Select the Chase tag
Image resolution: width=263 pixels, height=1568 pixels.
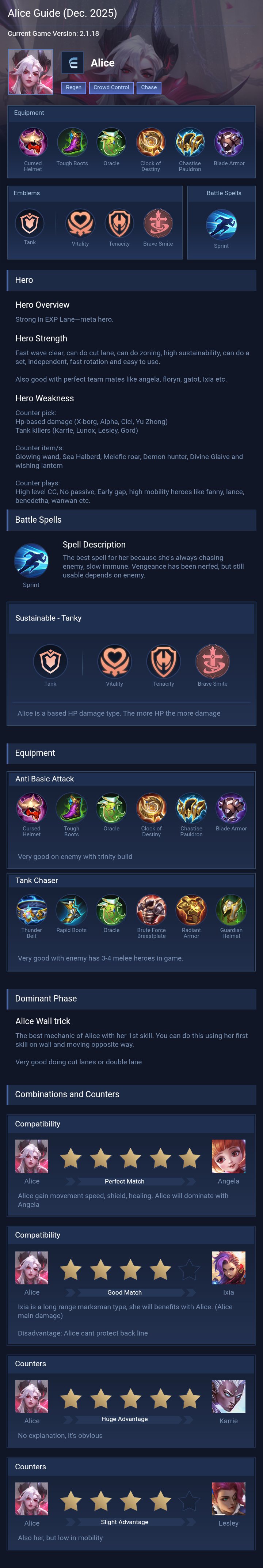pyautogui.click(x=149, y=88)
